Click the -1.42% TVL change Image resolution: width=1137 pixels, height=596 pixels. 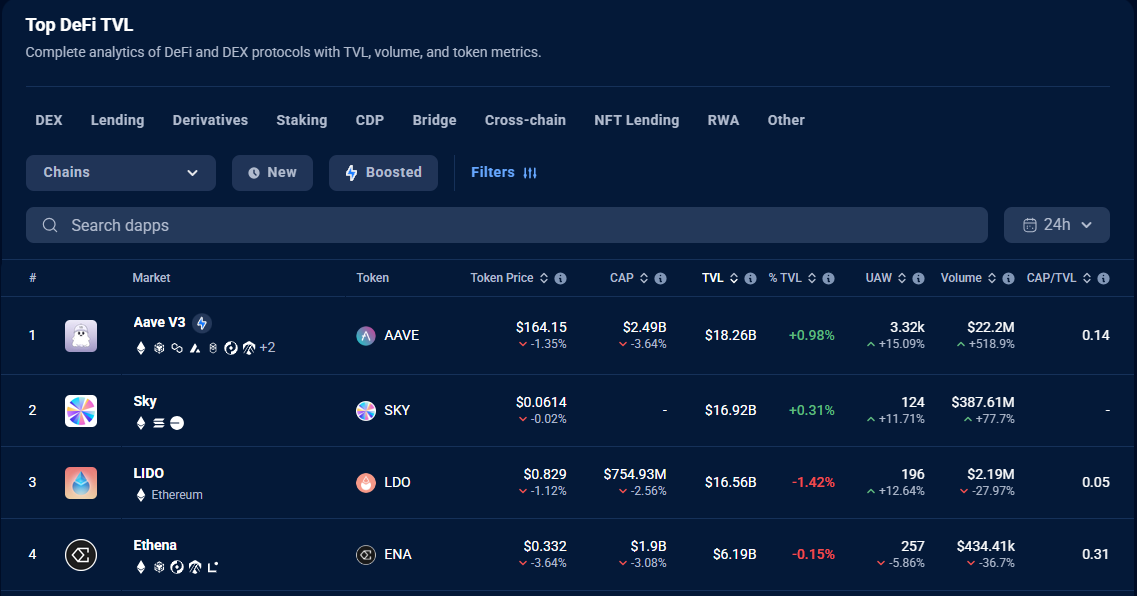point(813,482)
